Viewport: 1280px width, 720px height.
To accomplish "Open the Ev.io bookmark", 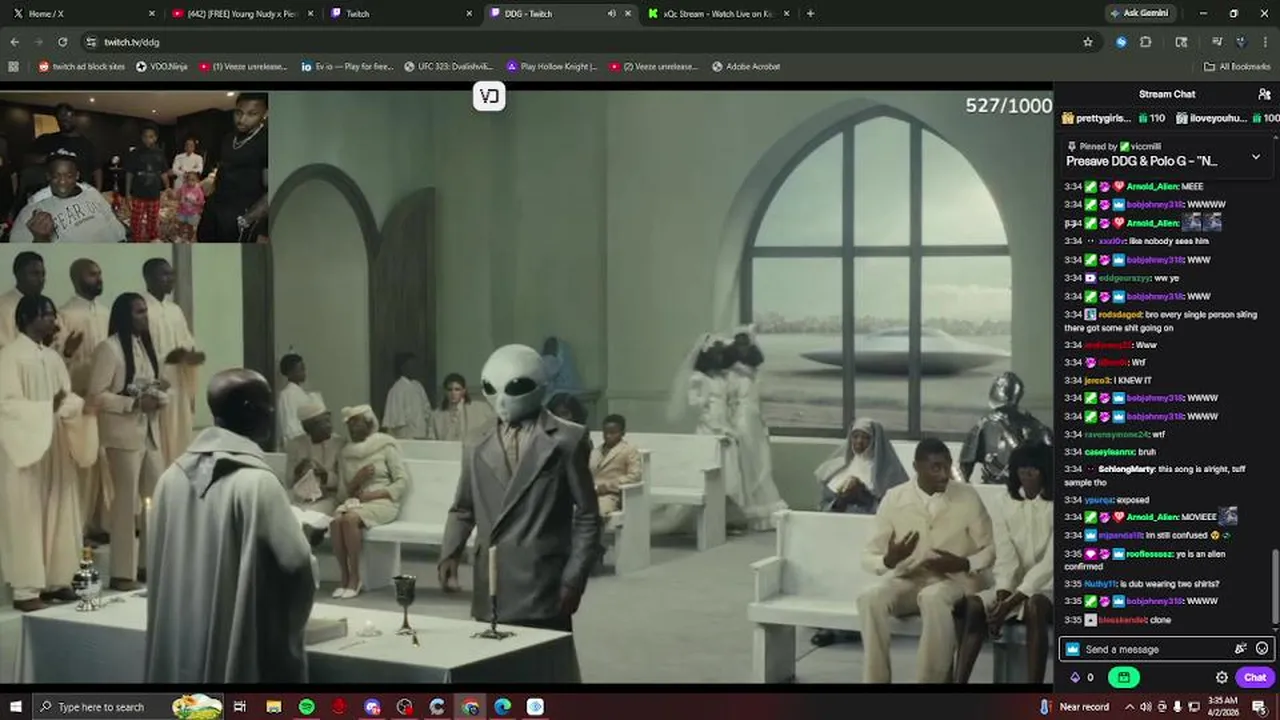I will coord(346,66).
